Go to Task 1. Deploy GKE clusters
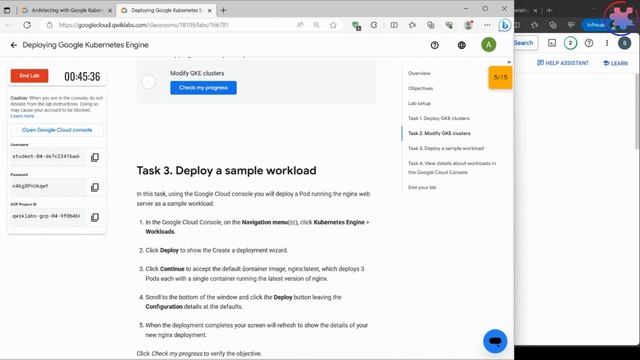This screenshot has width=640, height=360. coord(439,118)
